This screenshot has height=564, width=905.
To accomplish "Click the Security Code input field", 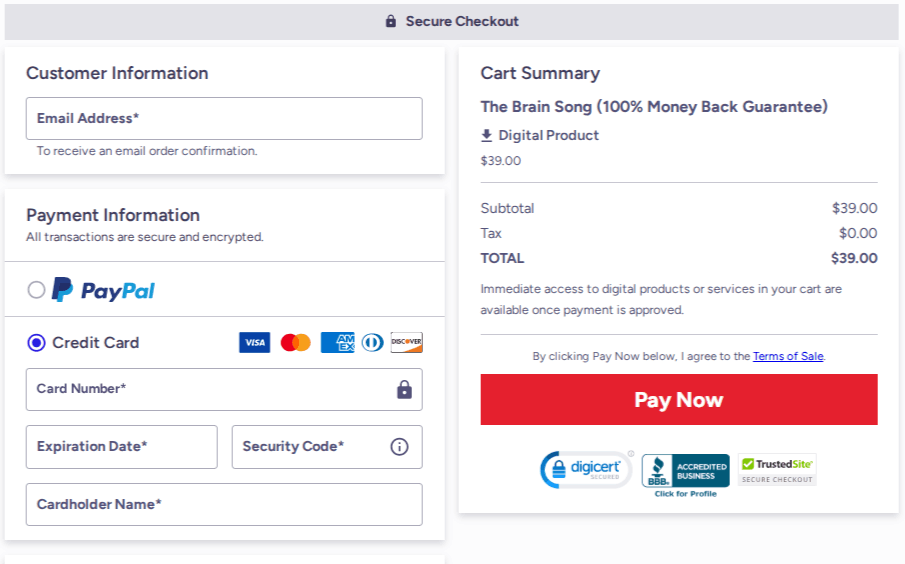I will click(x=310, y=447).
